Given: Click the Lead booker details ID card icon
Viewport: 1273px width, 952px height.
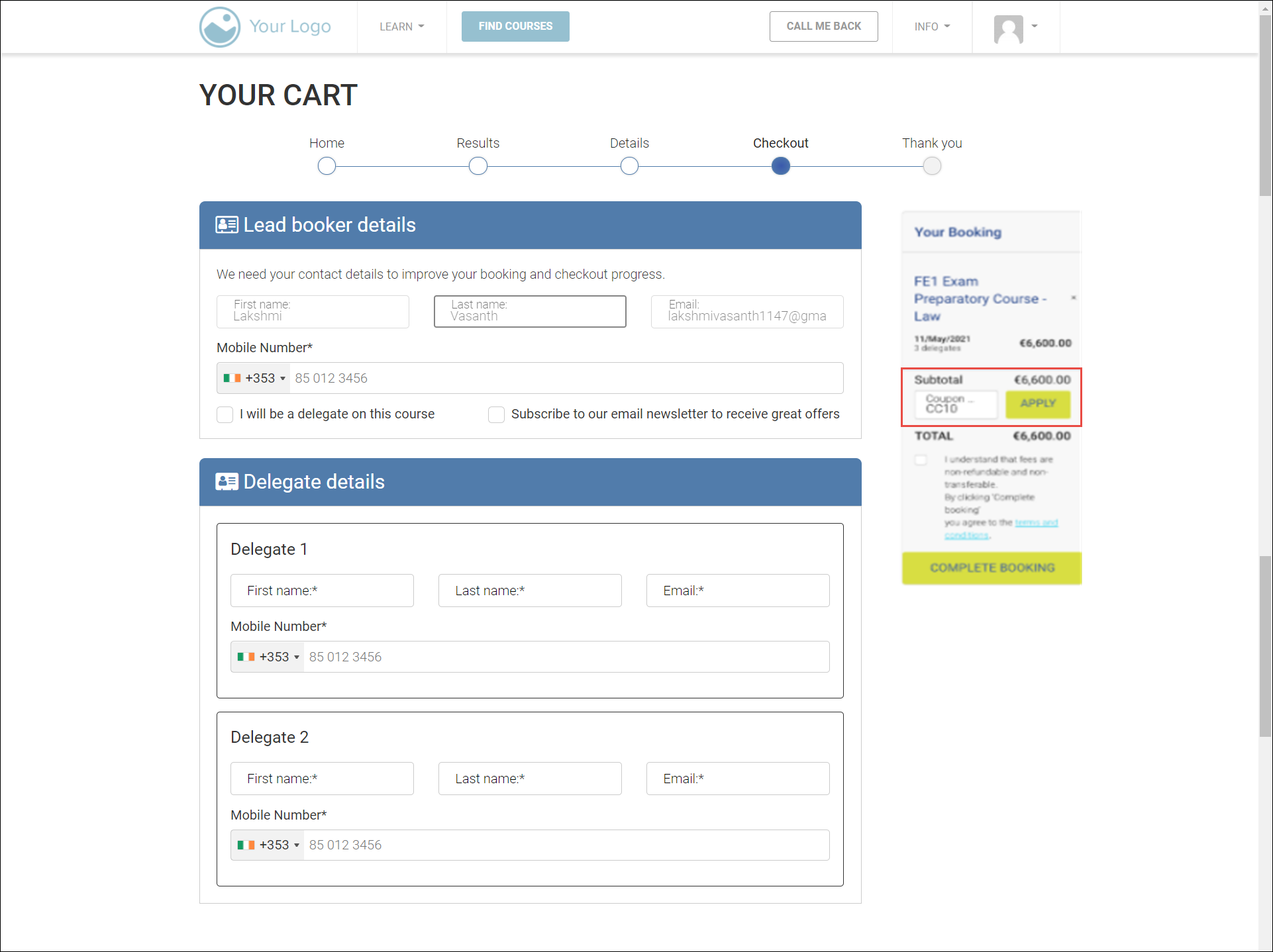Looking at the screenshot, I should click(227, 225).
